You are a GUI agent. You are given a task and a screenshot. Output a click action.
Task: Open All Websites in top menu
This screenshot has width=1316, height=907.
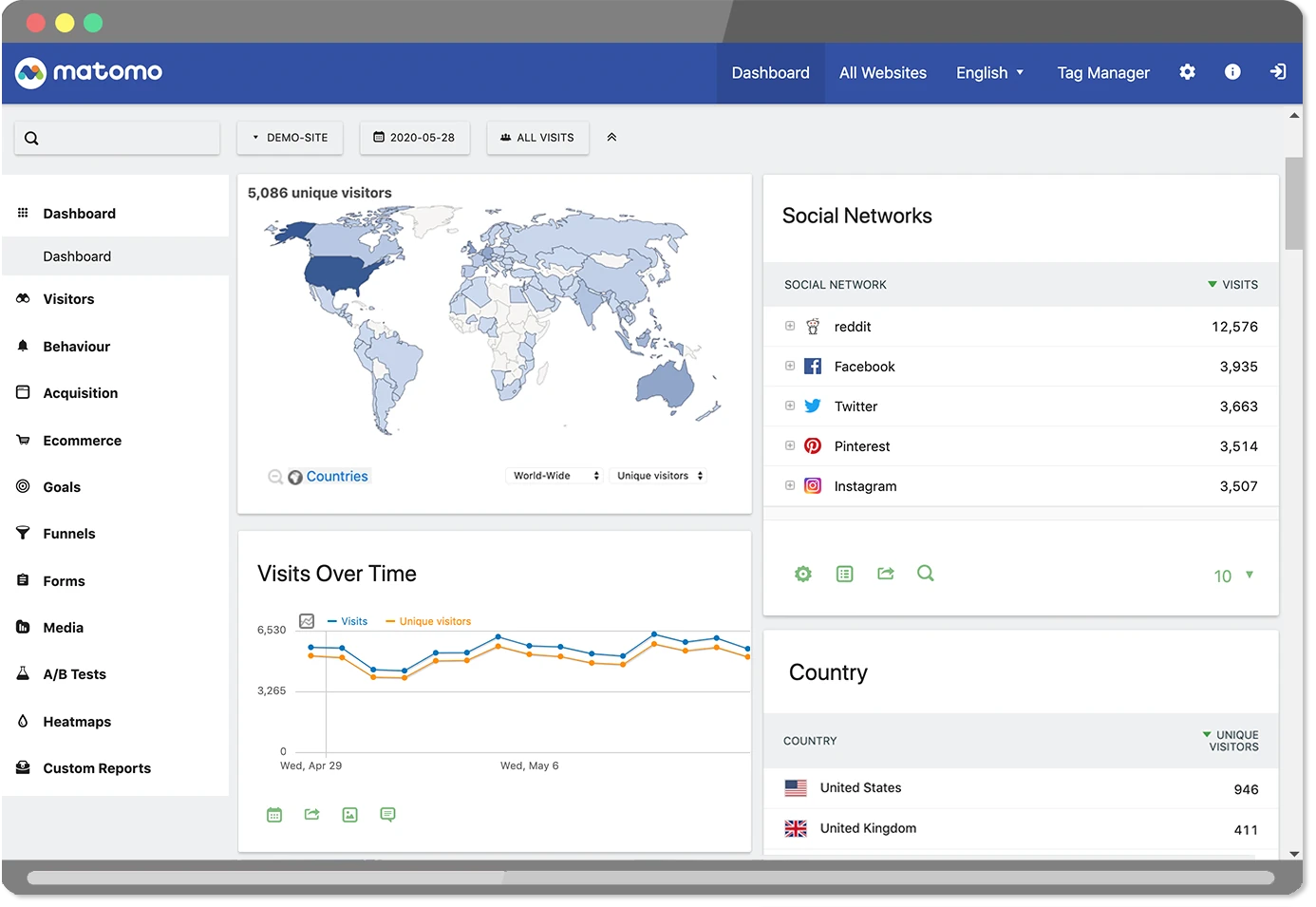(882, 73)
